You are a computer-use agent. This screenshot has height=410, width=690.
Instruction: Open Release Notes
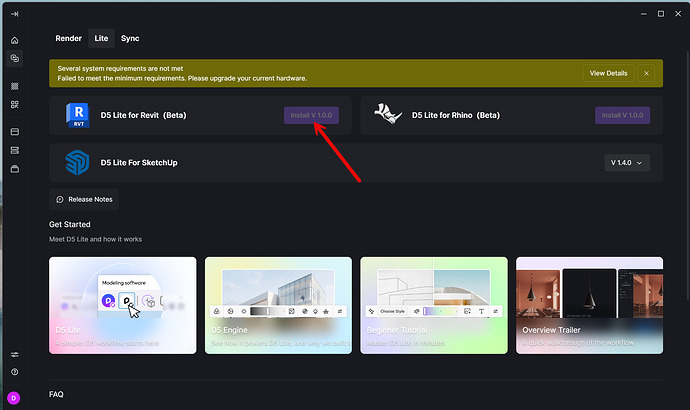click(84, 199)
